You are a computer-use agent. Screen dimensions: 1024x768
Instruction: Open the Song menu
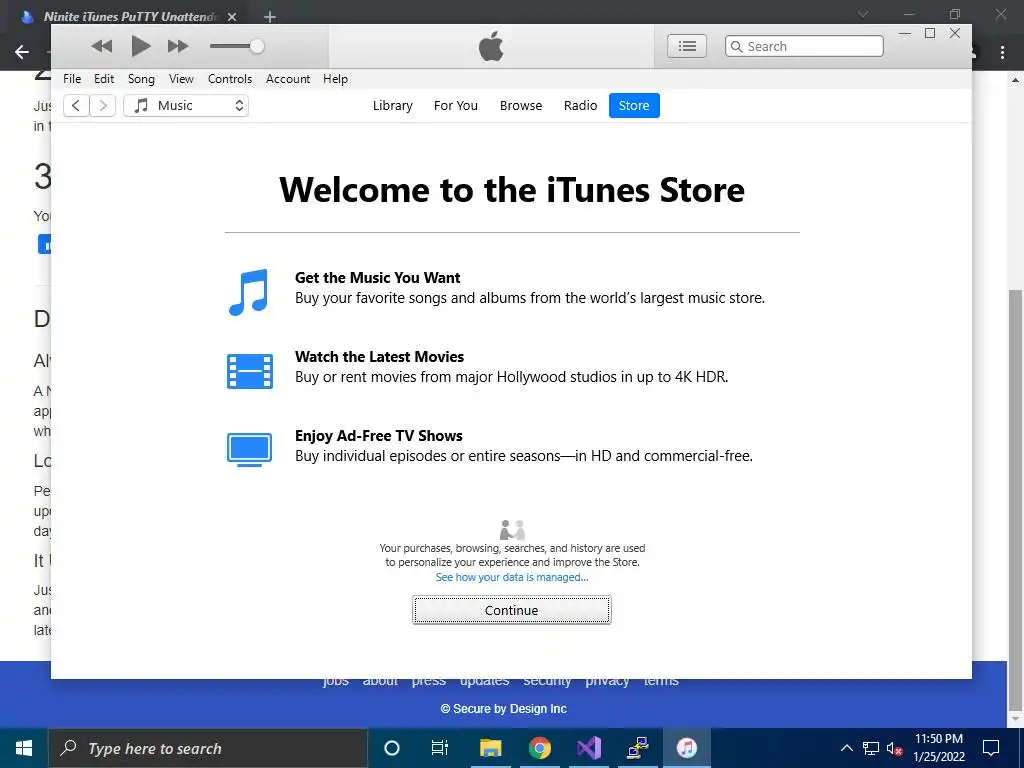(x=141, y=79)
